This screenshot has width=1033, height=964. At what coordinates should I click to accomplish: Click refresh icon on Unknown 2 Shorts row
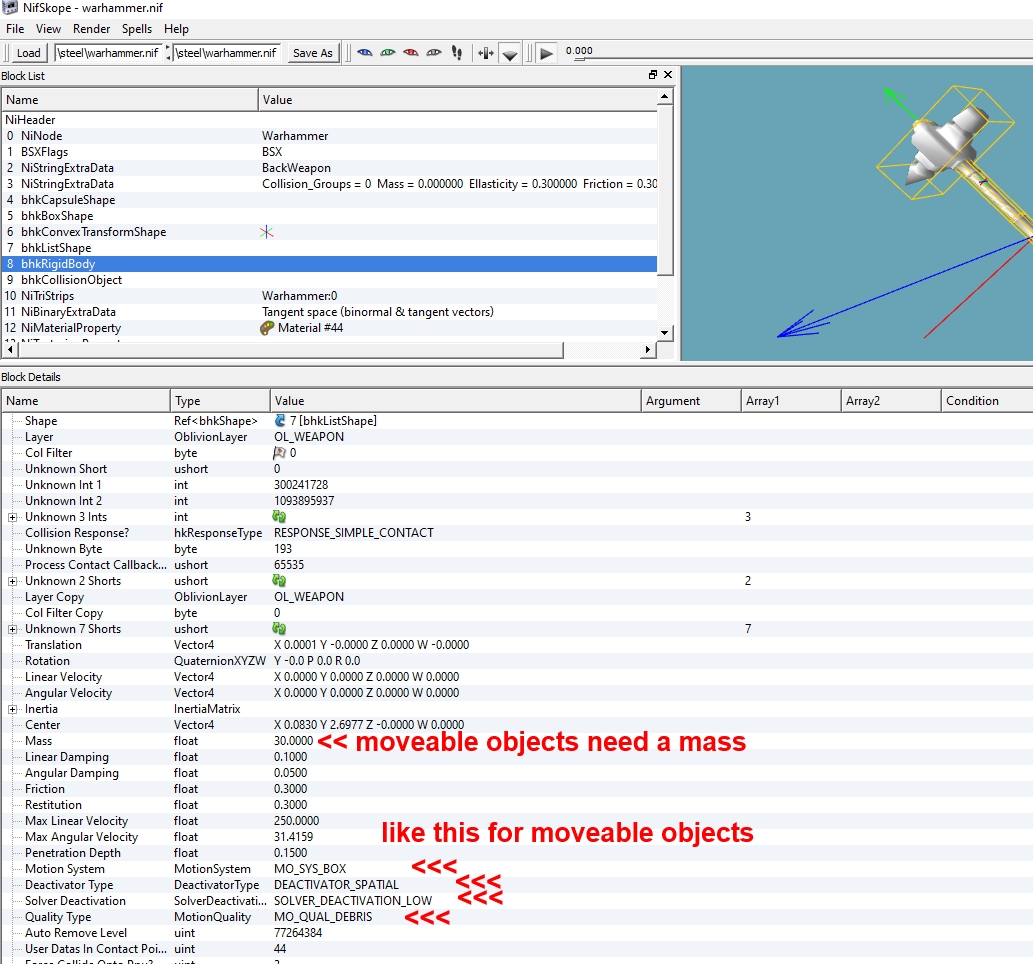point(279,581)
